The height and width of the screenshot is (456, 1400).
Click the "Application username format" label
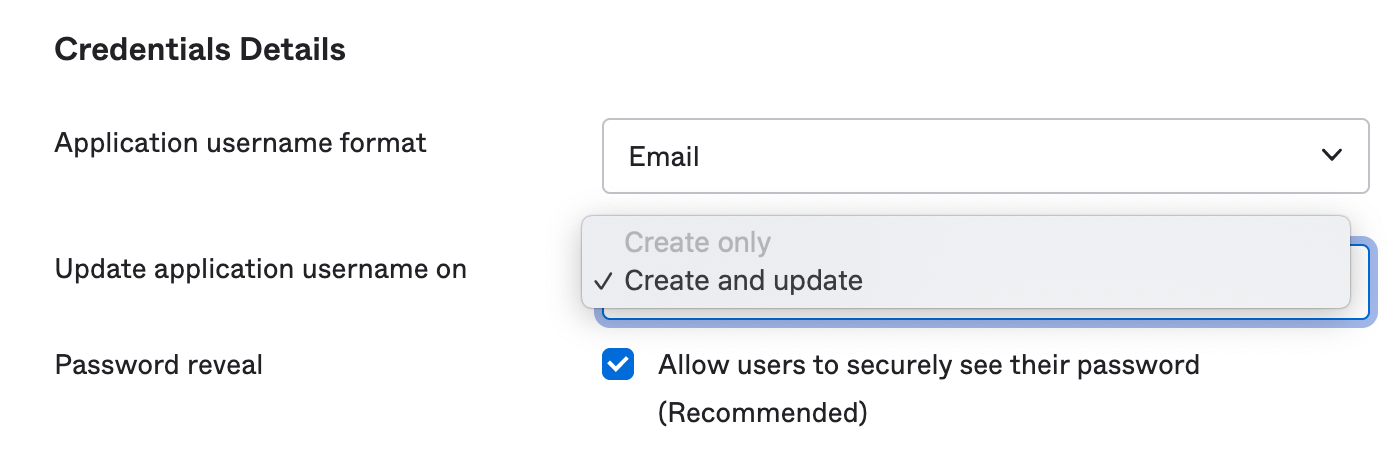coord(241,143)
